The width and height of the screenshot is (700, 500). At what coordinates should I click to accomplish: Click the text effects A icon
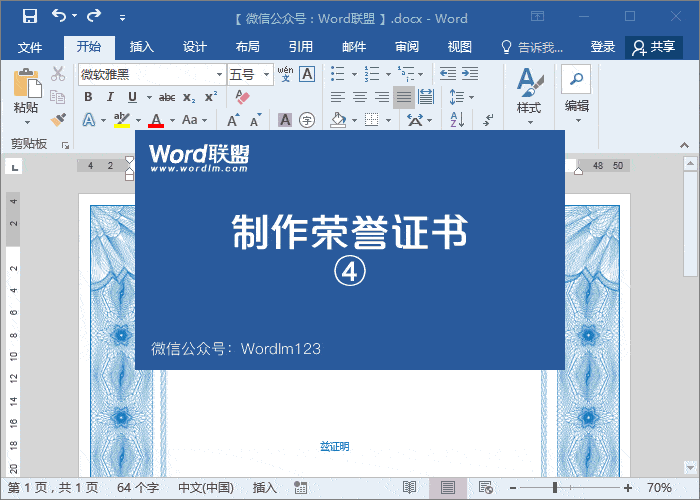89,120
